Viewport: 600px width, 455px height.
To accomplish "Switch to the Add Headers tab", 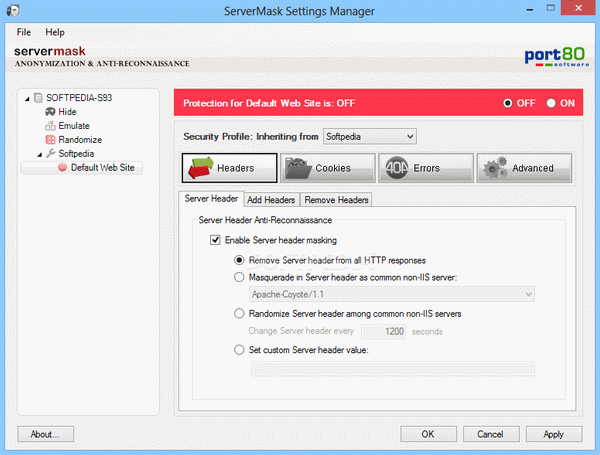I will pos(271,200).
